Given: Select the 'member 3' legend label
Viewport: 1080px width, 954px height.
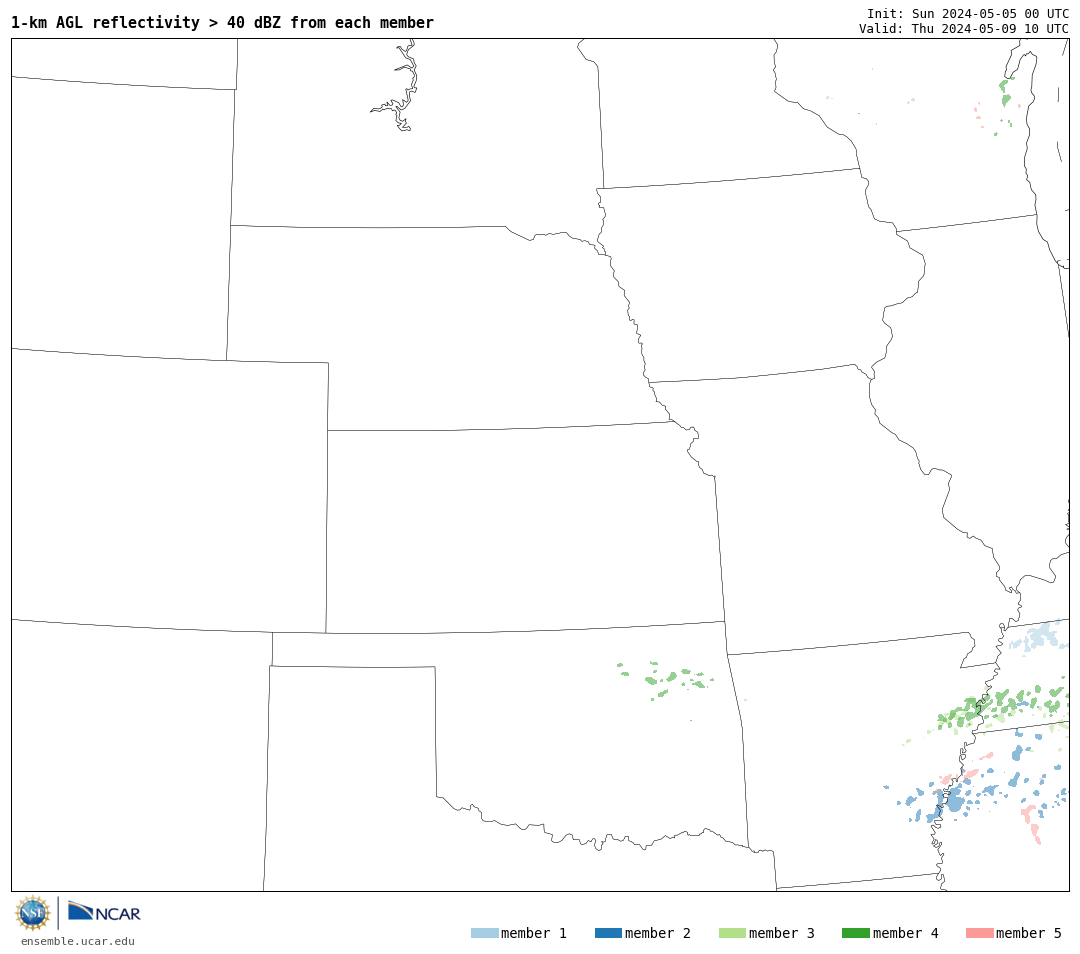Looking at the screenshot, I should point(782,933).
